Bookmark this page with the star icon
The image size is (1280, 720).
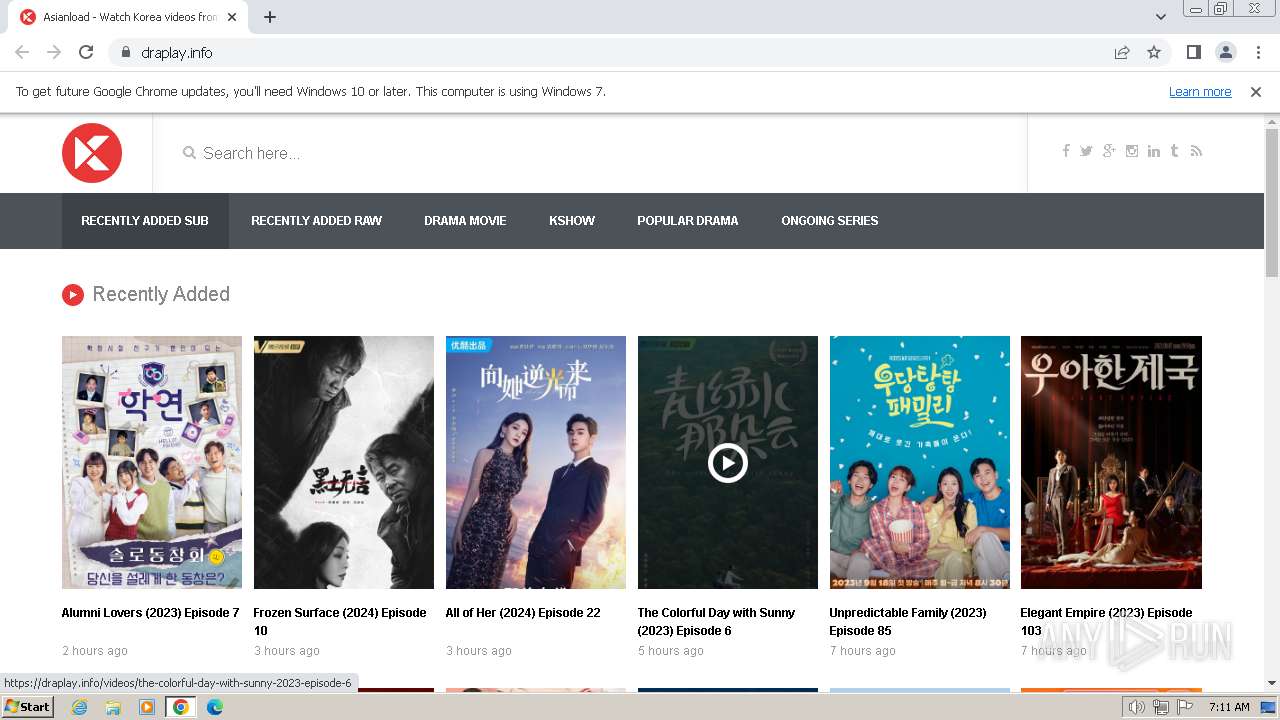point(1154,52)
